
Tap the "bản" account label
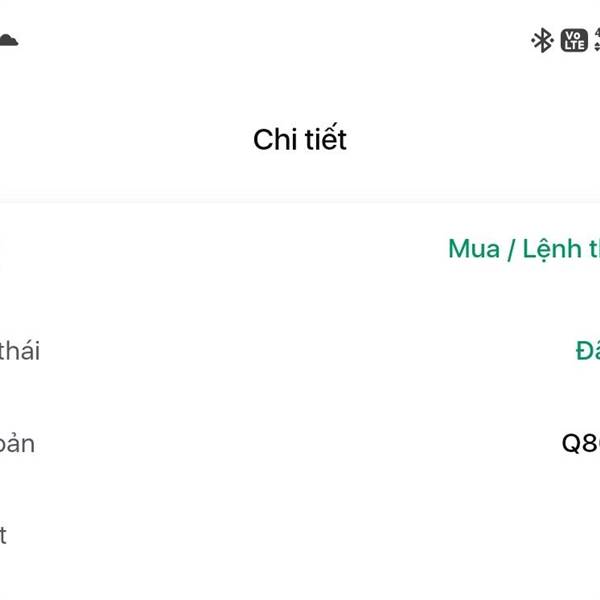click(17, 443)
